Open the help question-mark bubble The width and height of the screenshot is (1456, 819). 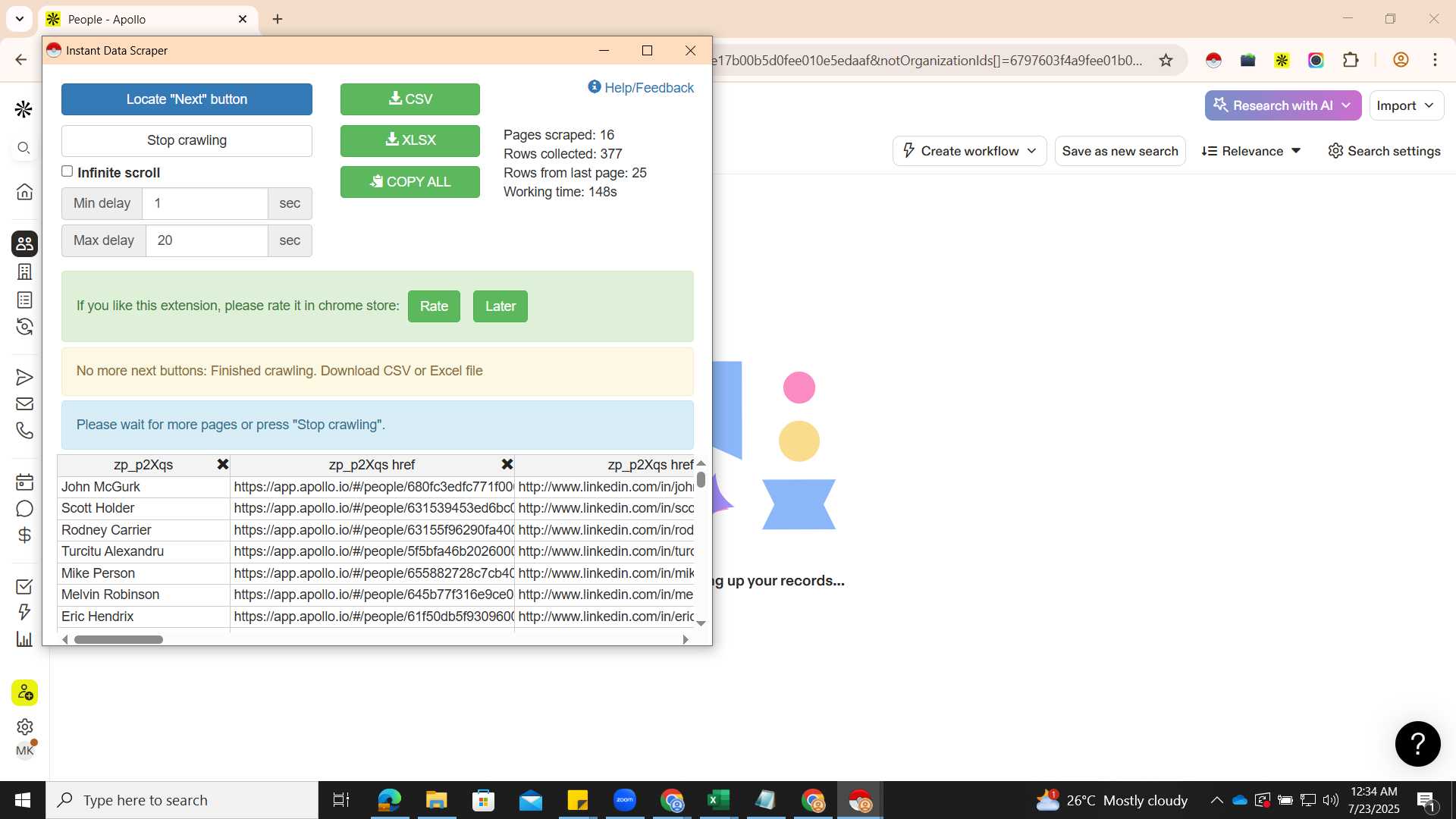coord(1417,744)
